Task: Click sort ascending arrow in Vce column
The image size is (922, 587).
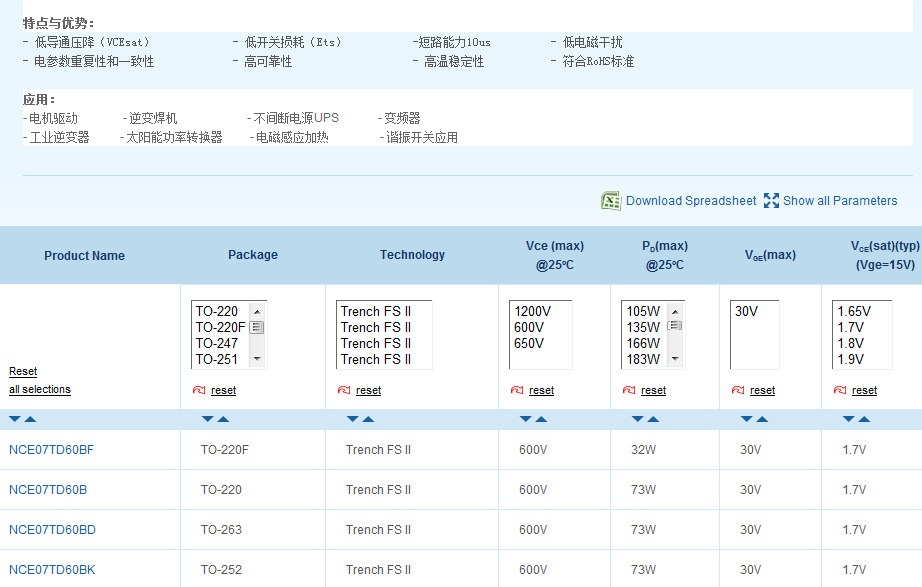Action: tap(542, 419)
